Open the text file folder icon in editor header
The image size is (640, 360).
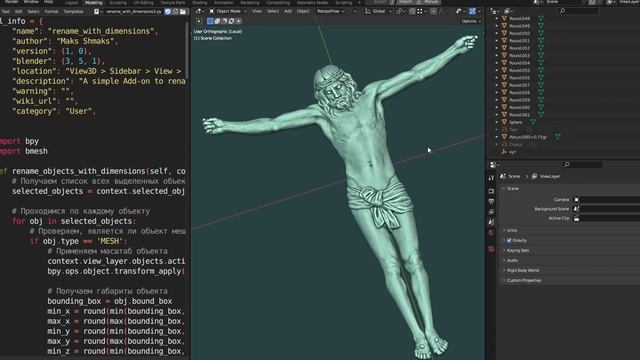click(x=183, y=11)
